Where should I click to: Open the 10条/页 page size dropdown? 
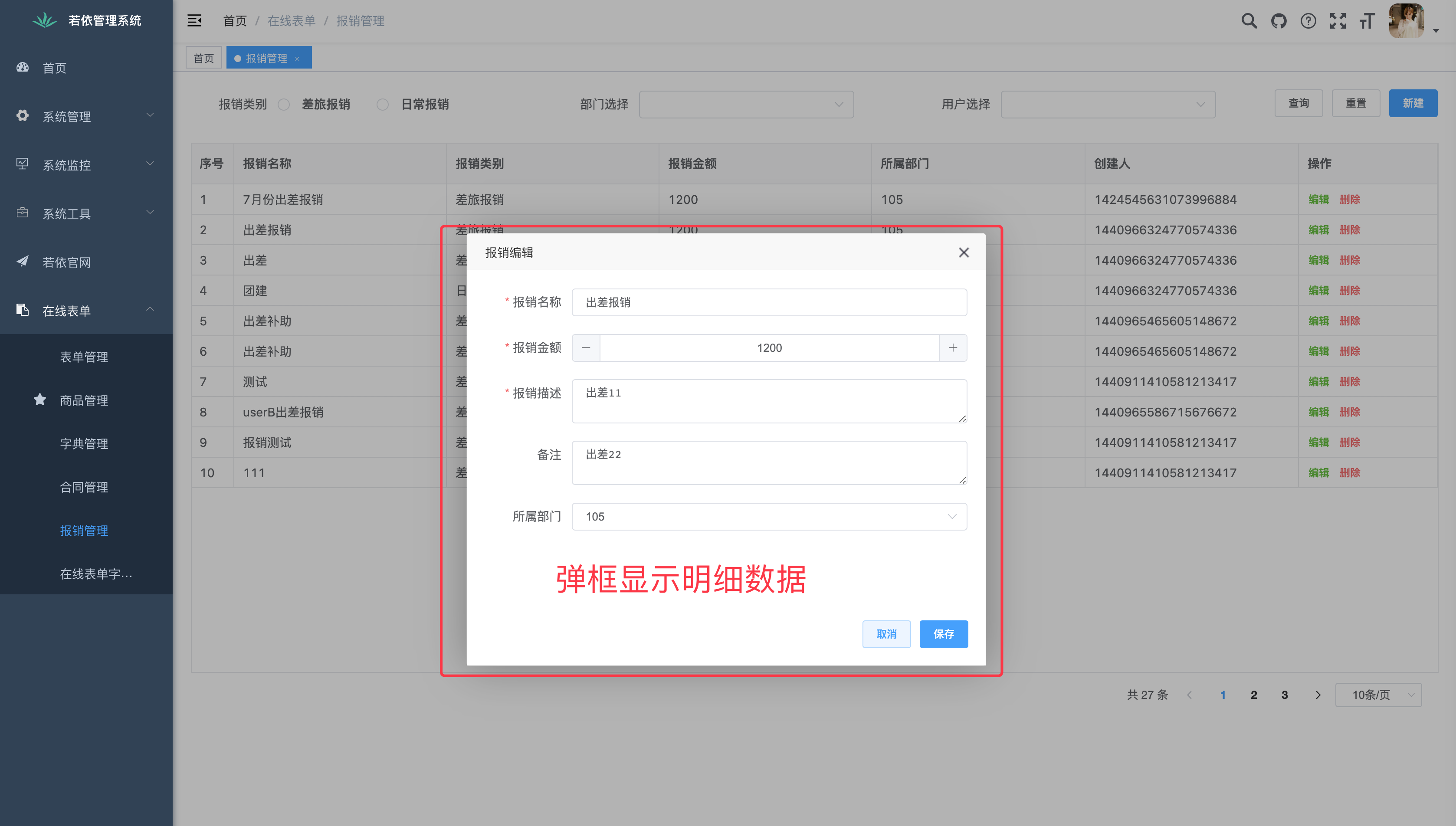[1378, 695]
